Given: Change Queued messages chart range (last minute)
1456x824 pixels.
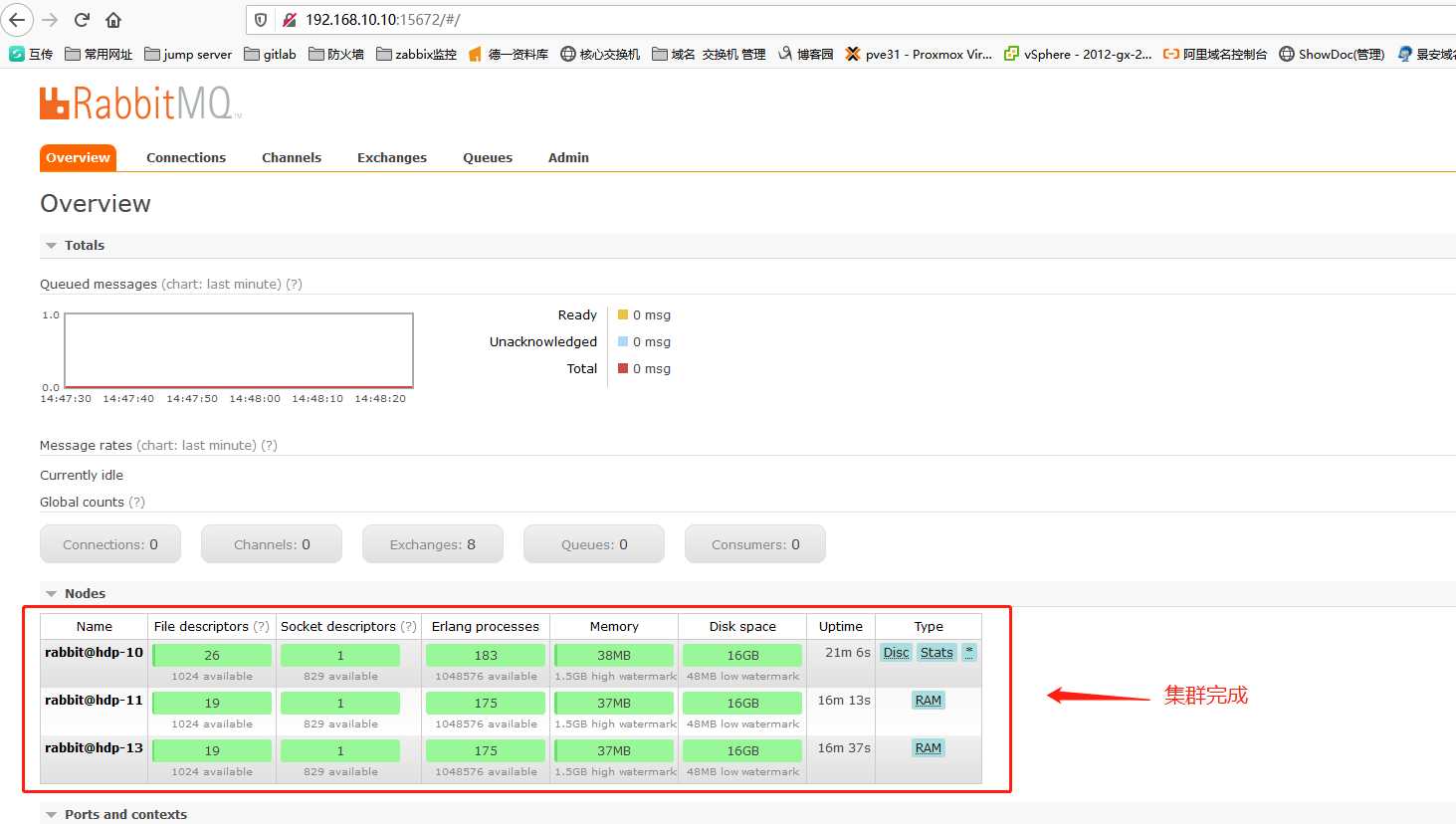Looking at the screenshot, I should [x=221, y=284].
